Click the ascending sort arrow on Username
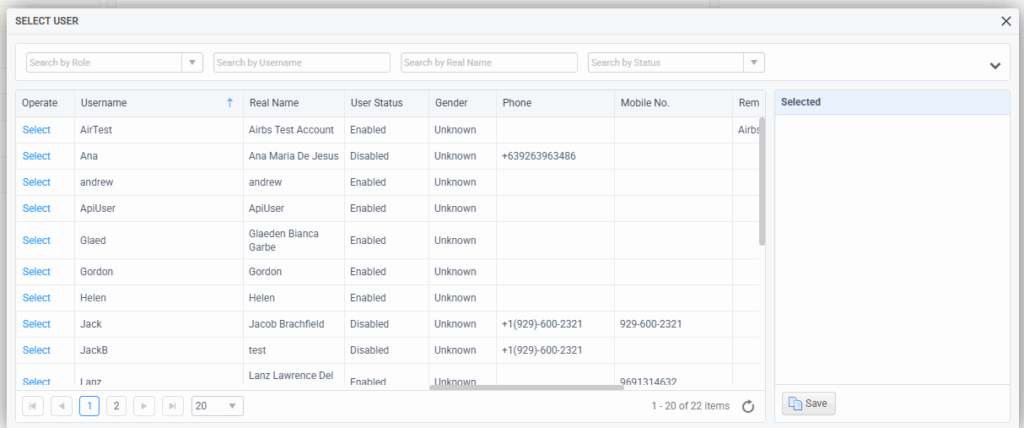 click(229, 102)
